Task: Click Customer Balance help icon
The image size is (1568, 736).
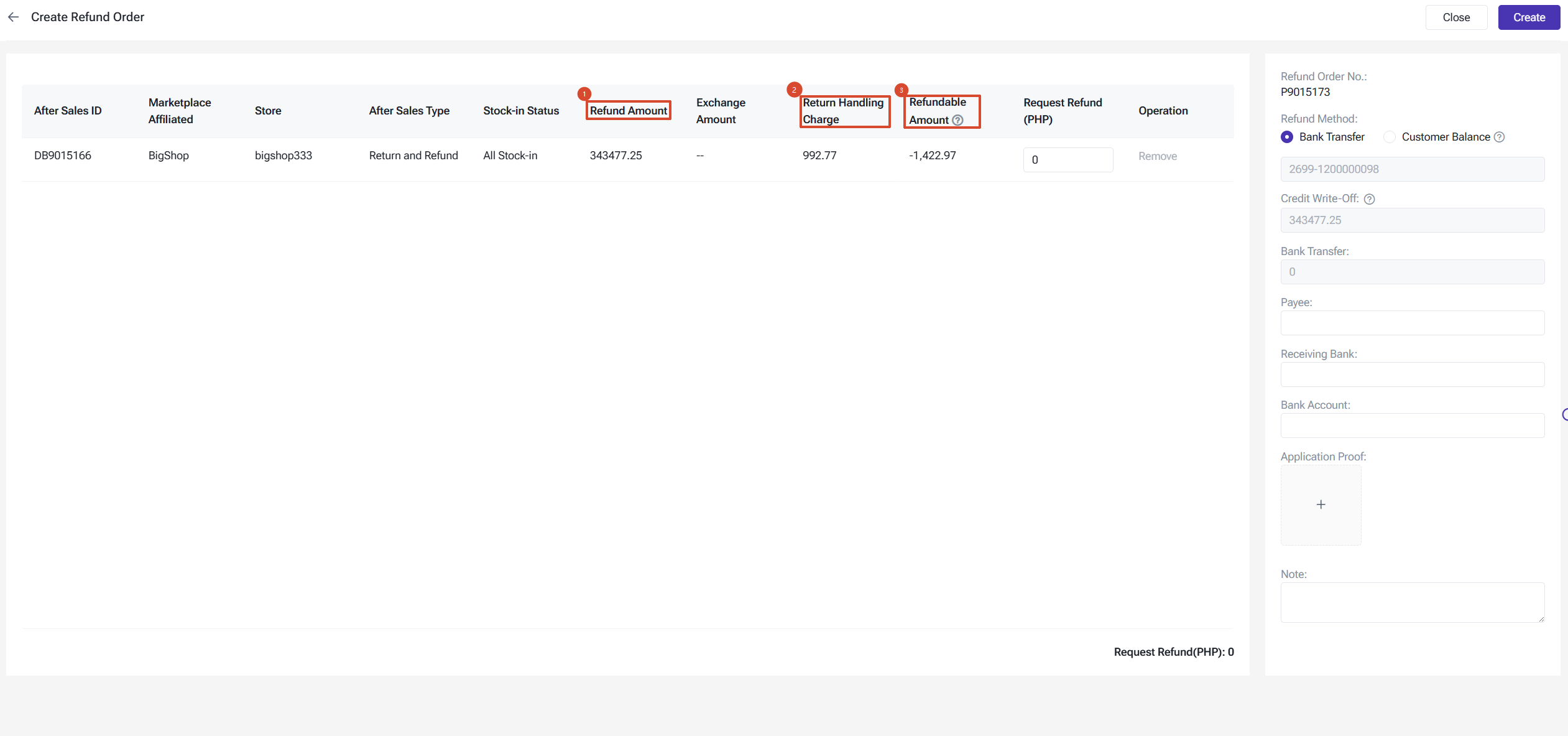Action: (1499, 137)
